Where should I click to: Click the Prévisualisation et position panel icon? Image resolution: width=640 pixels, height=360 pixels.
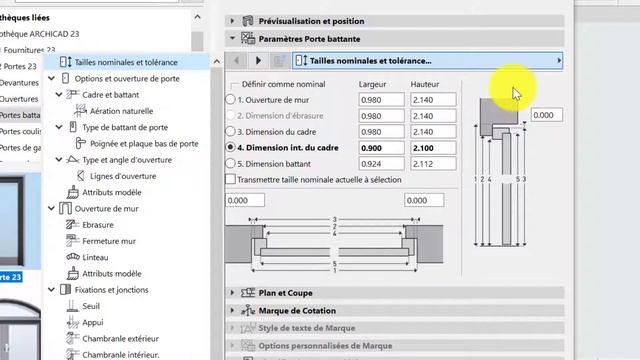click(x=248, y=21)
